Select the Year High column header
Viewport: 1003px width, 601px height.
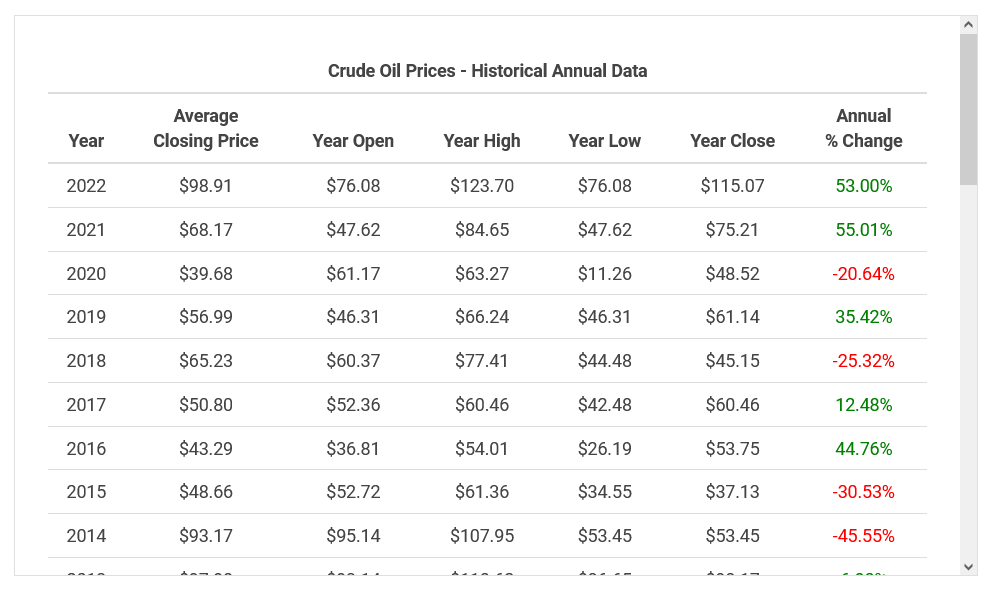tap(482, 141)
